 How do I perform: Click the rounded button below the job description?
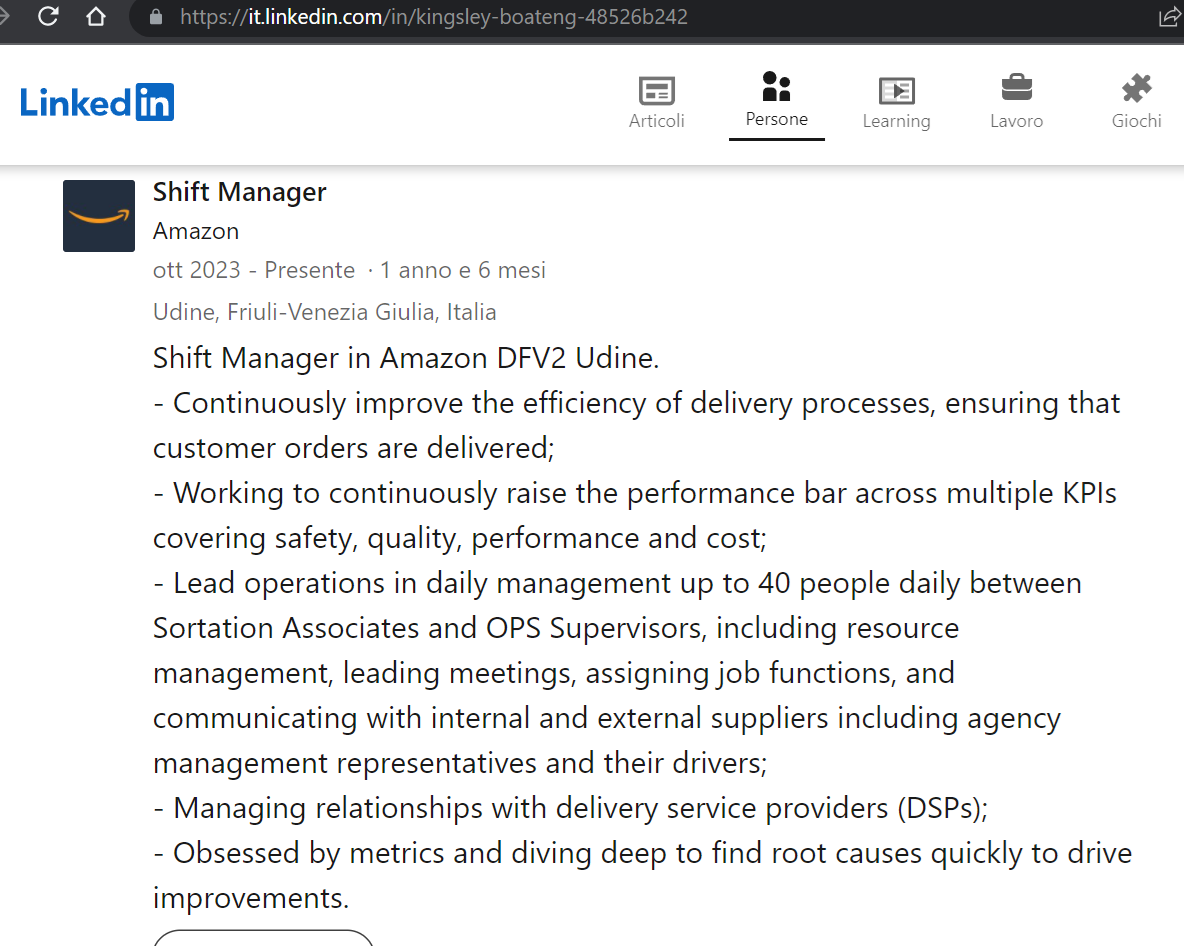coord(263,938)
